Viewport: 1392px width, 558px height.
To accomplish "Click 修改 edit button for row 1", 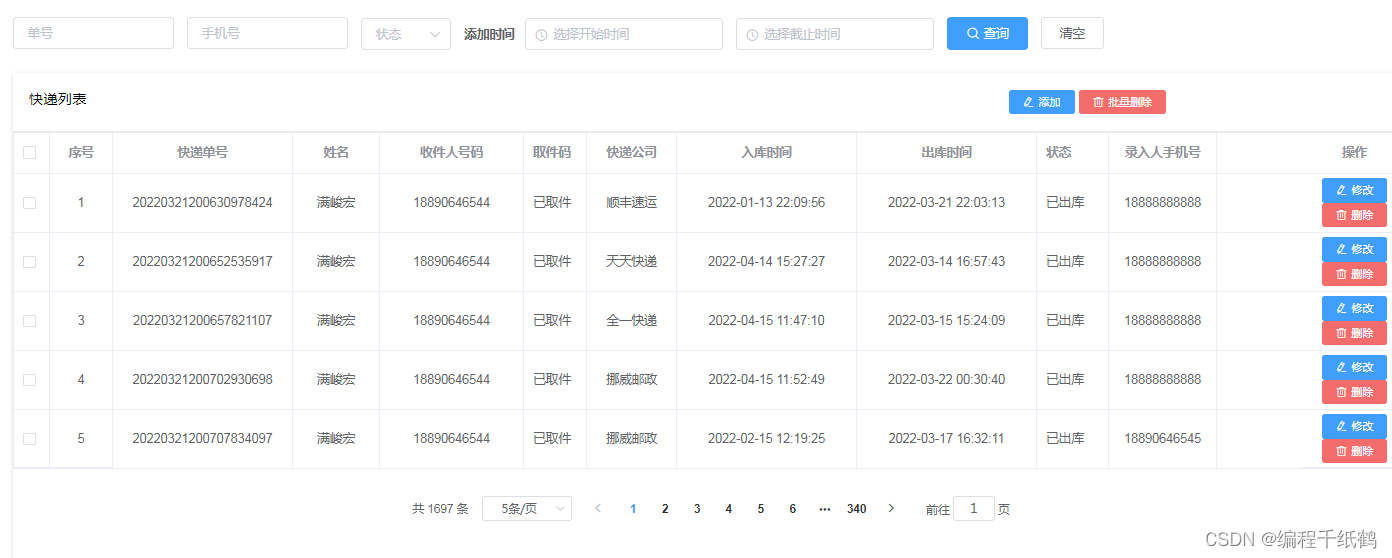I will click(x=1354, y=190).
